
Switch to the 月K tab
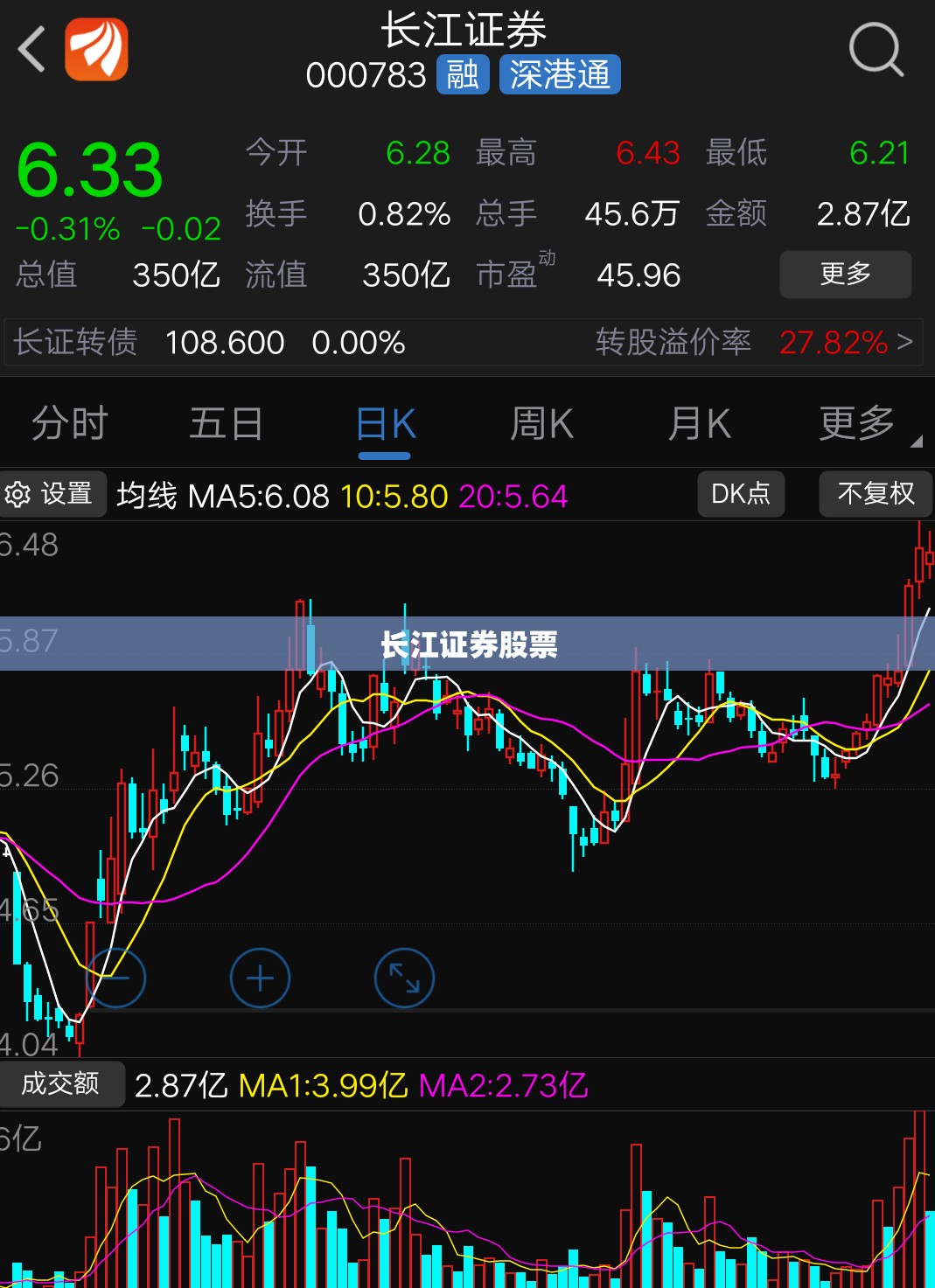point(699,424)
